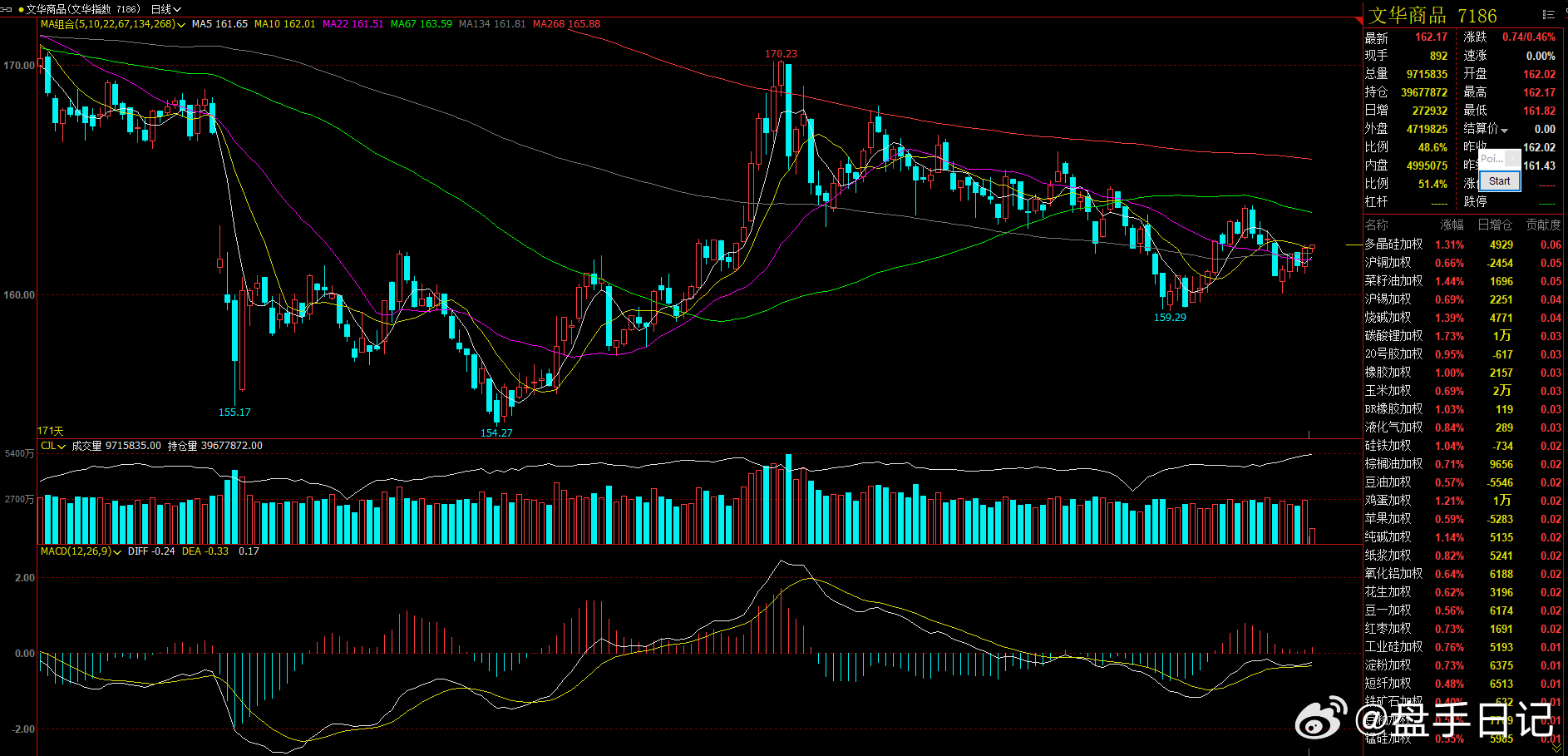Select the 烧碱加权 row
Screen dimensions: 1568x756
pos(1463,318)
